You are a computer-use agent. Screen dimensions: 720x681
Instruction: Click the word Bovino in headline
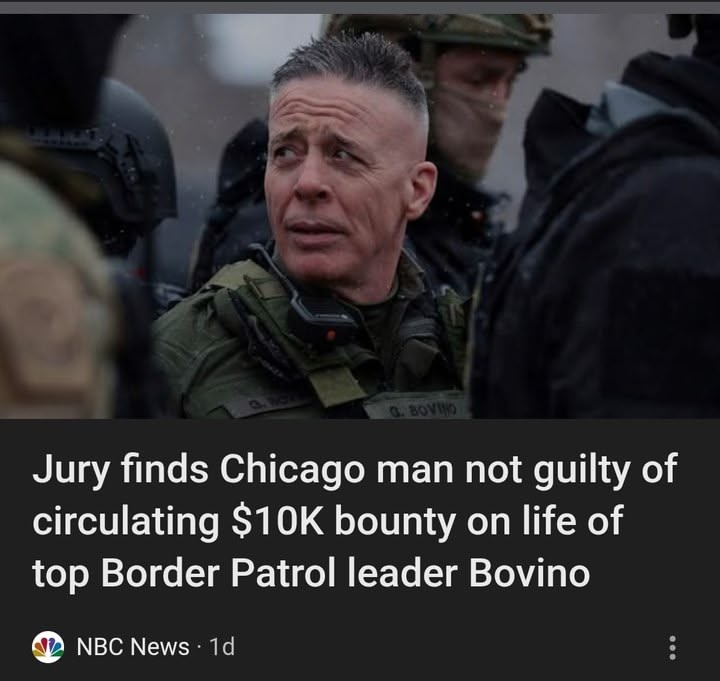point(529,574)
